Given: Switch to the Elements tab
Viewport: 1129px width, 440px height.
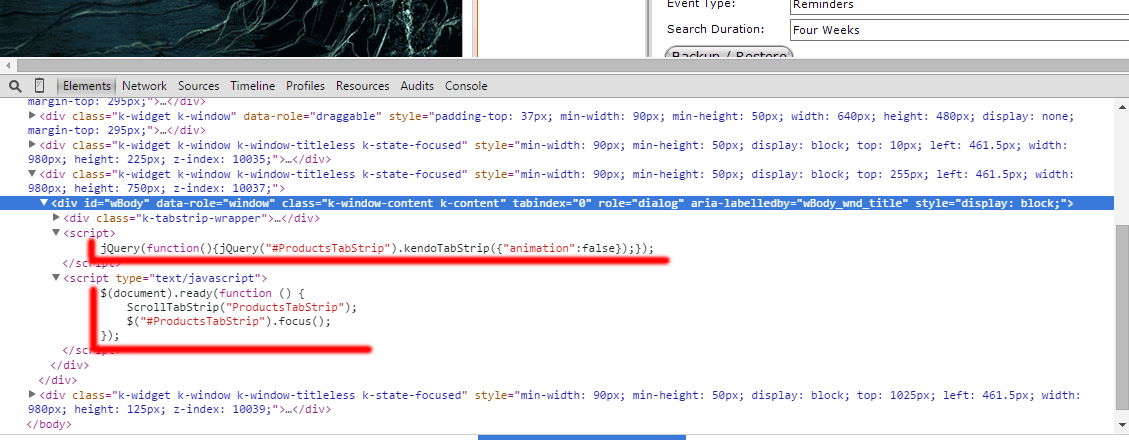Looking at the screenshot, I should tap(86, 86).
